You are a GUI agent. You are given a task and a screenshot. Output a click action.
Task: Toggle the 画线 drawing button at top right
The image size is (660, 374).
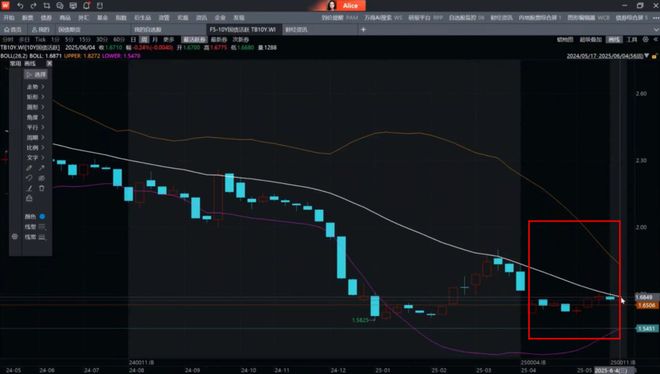click(x=614, y=40)
